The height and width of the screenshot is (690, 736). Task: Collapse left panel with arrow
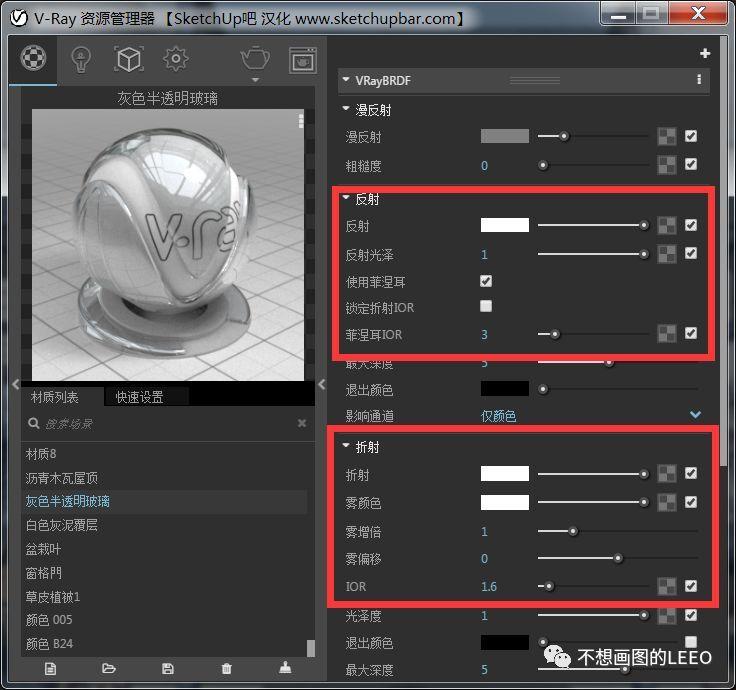pos(16,384)
